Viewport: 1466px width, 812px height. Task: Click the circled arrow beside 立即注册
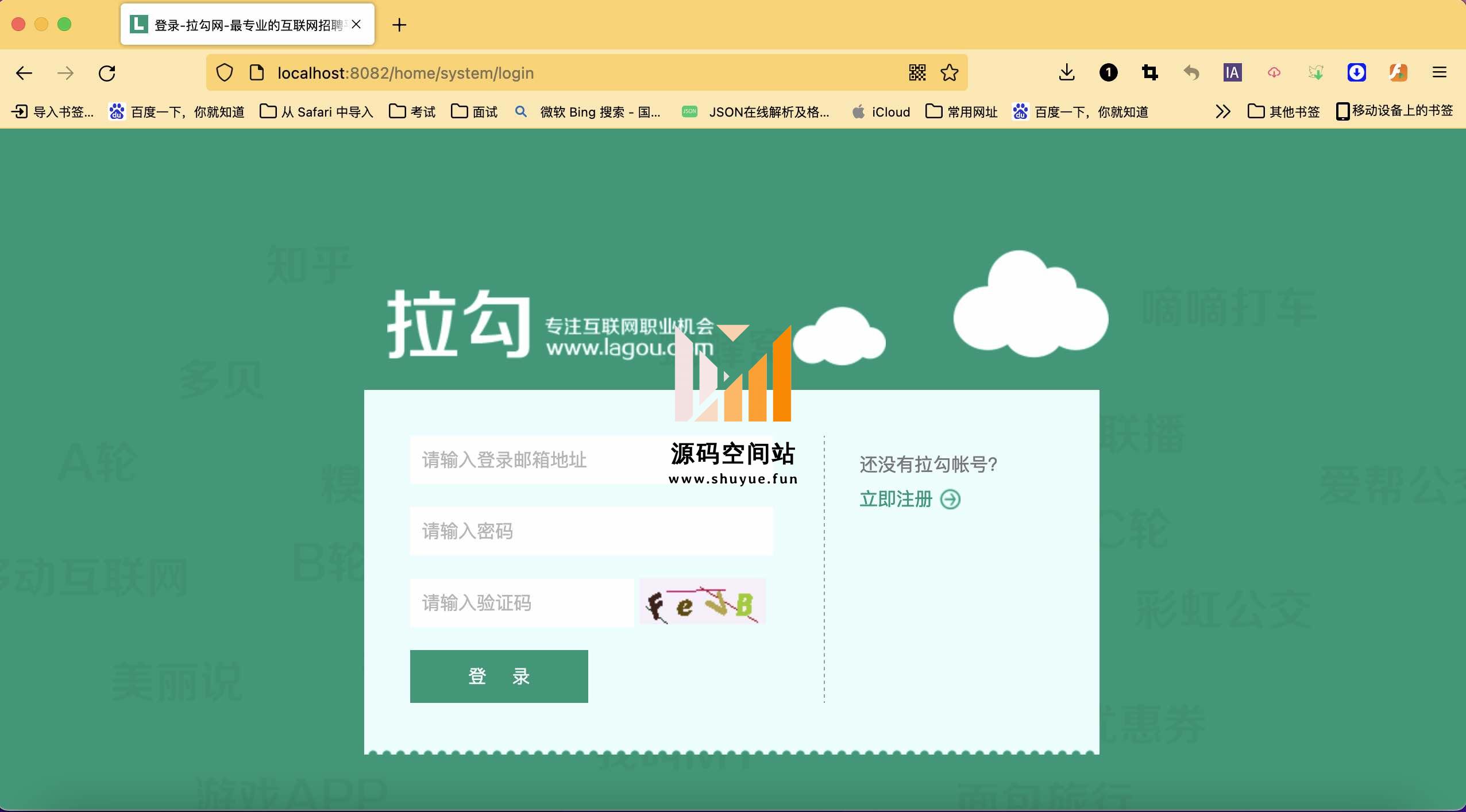point(950,499)
